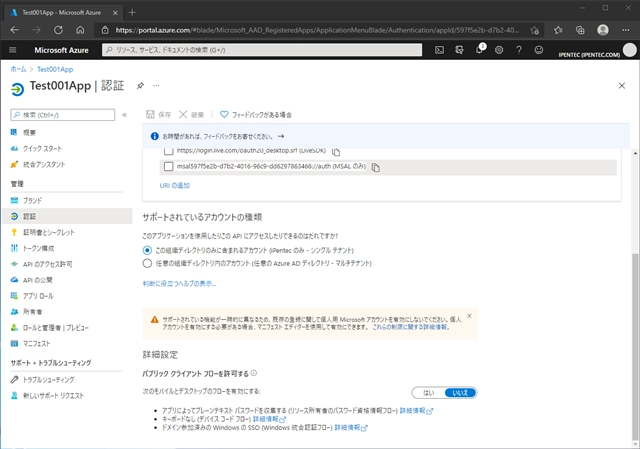This screenshot has width=640, height=449.
Task: Click the 保存 save button
Action: 158,114
